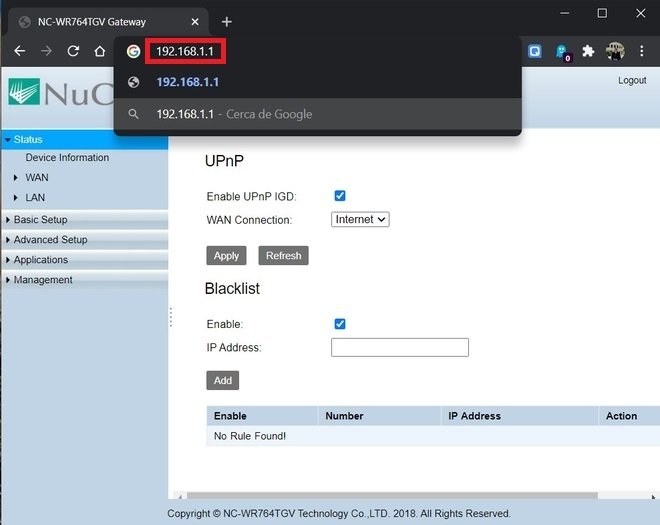Maximize the browser window
This screenshot has width=660, height=525.
(x=602, y=13)
